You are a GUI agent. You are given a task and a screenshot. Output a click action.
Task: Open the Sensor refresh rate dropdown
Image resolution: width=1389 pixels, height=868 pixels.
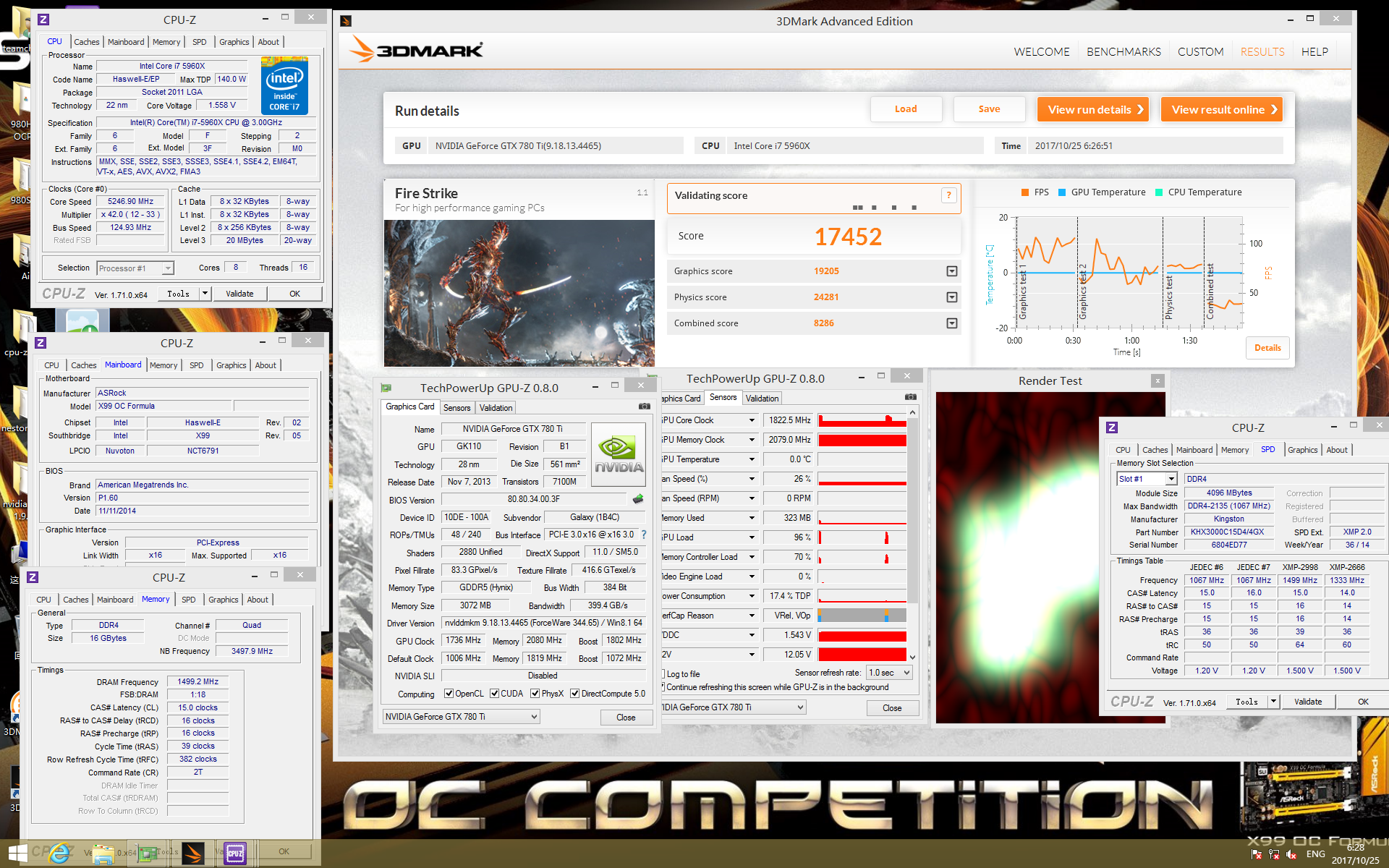[906, 673]
